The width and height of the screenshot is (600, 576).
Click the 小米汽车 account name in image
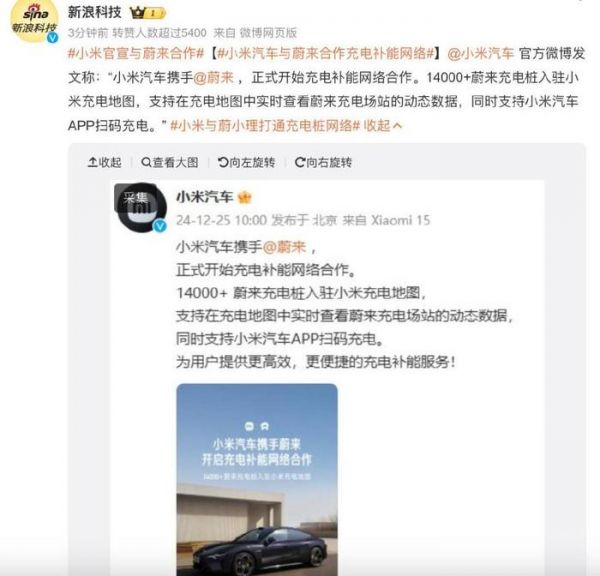point(205,197)
